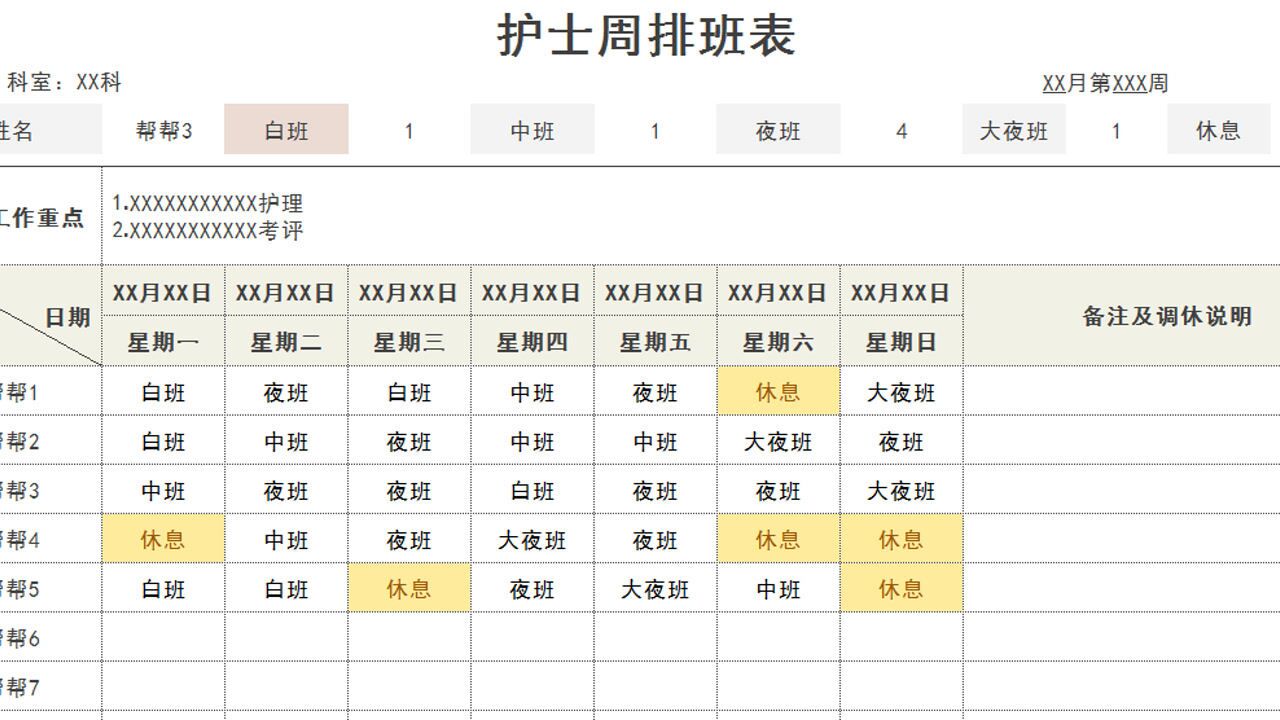Select 帮帮4's Tuesday 中班 cell
1280x720 pixels.
[x=286, y=539]
